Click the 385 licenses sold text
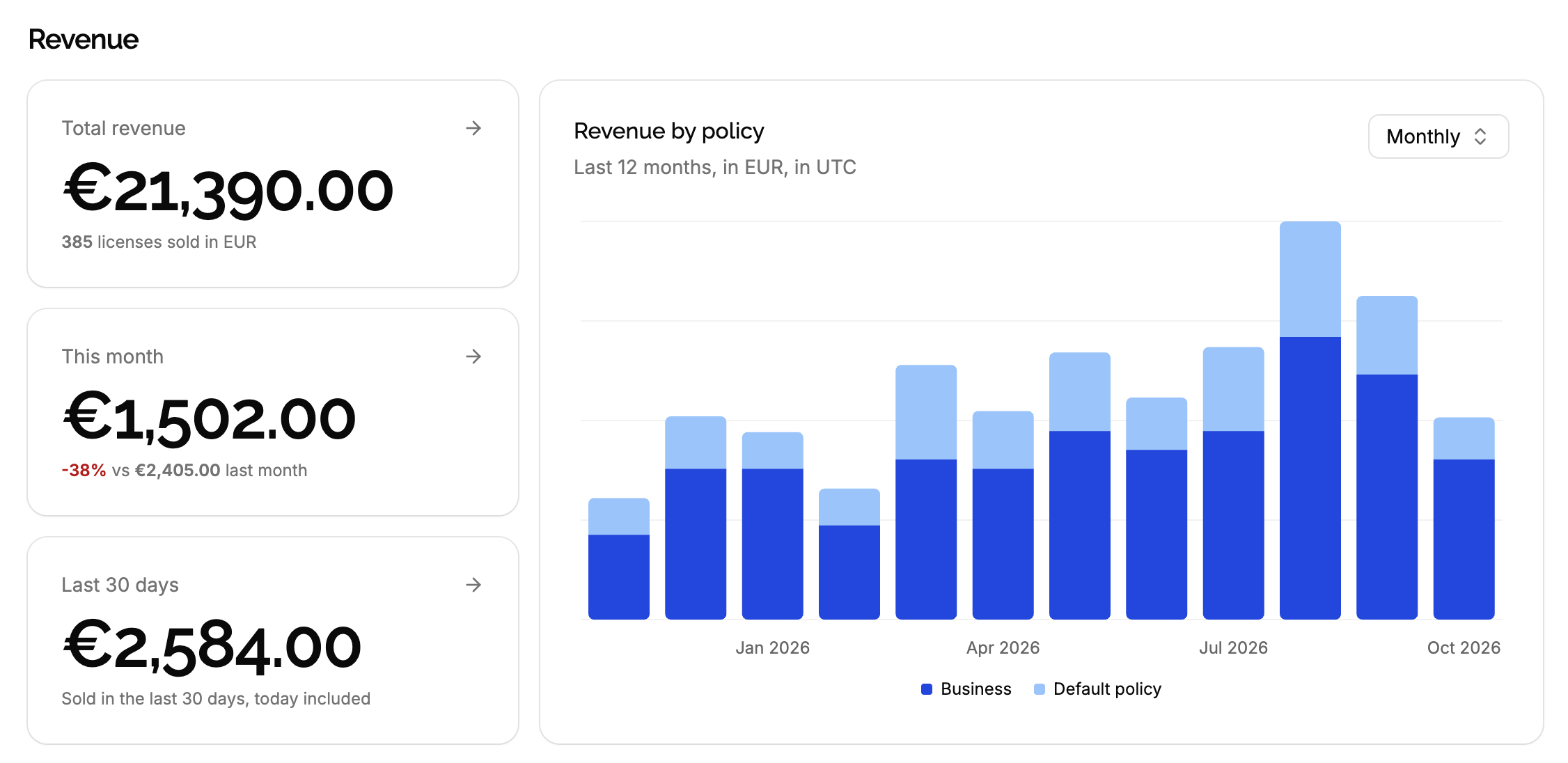The width and height of the screenshot is (1568, 763). [159, 242]
